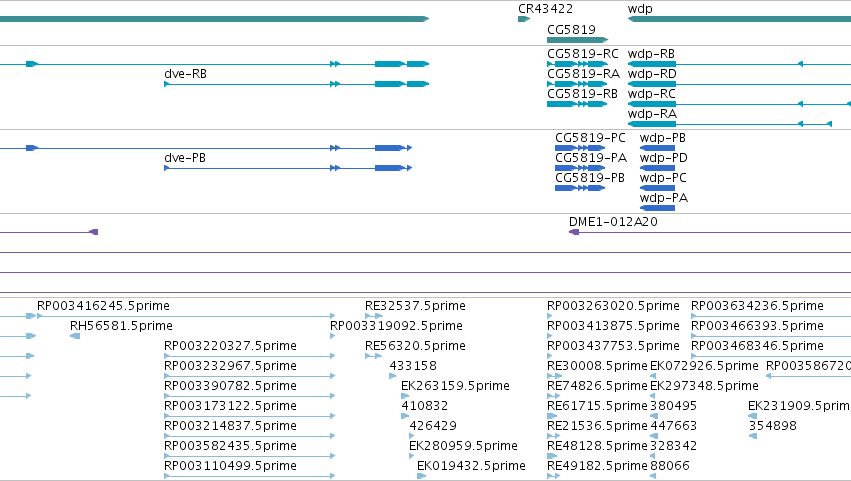Click the dve-PB protein label
This screenshot has height=481, width=851.
(x=185, y=158)
